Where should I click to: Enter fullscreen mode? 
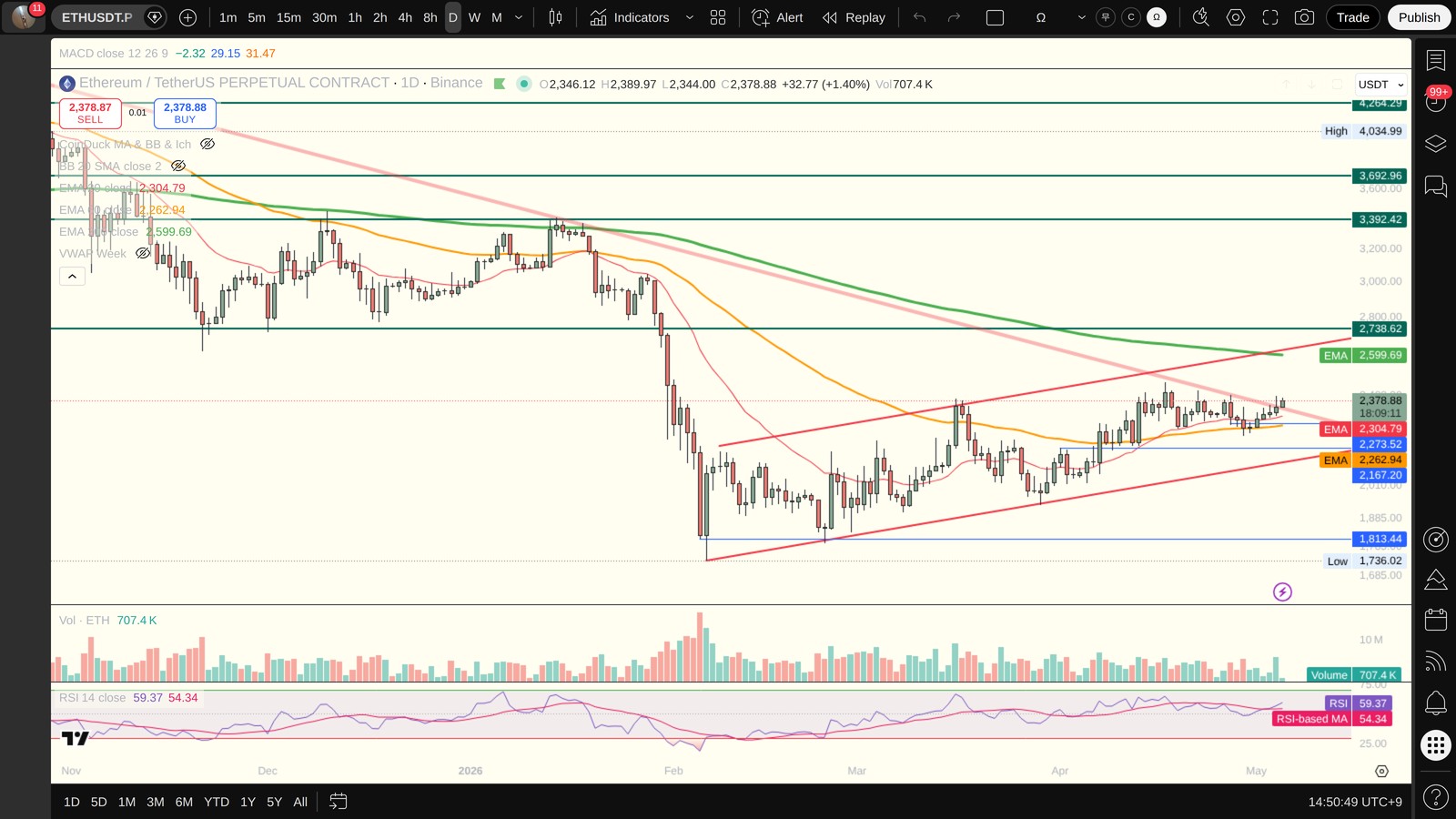click(1270, 17)
